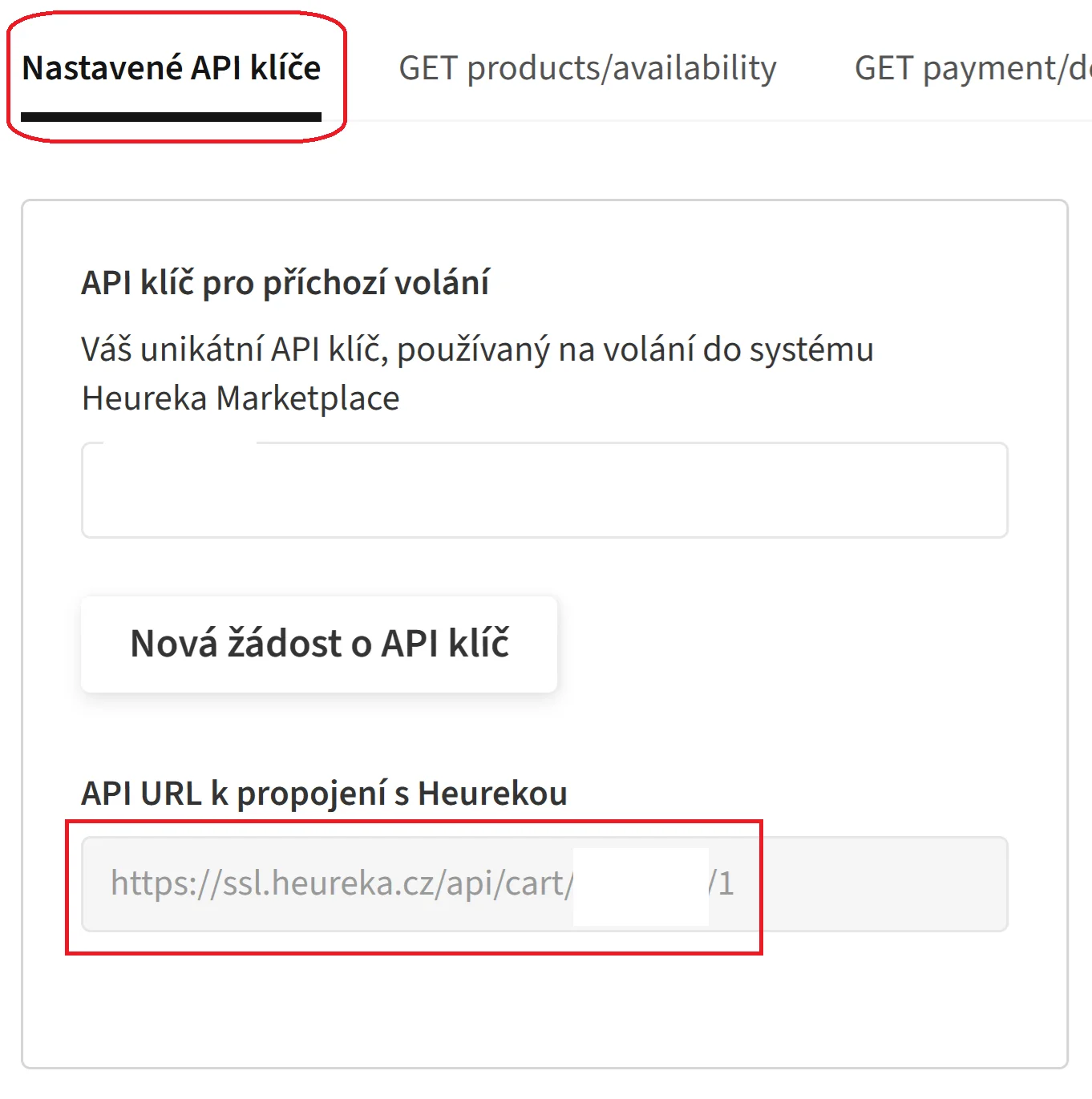Viewport: 1092px width, 1099px height.
Task: Click the word "availability" in the second tab
Action: (x=694, y=68)
